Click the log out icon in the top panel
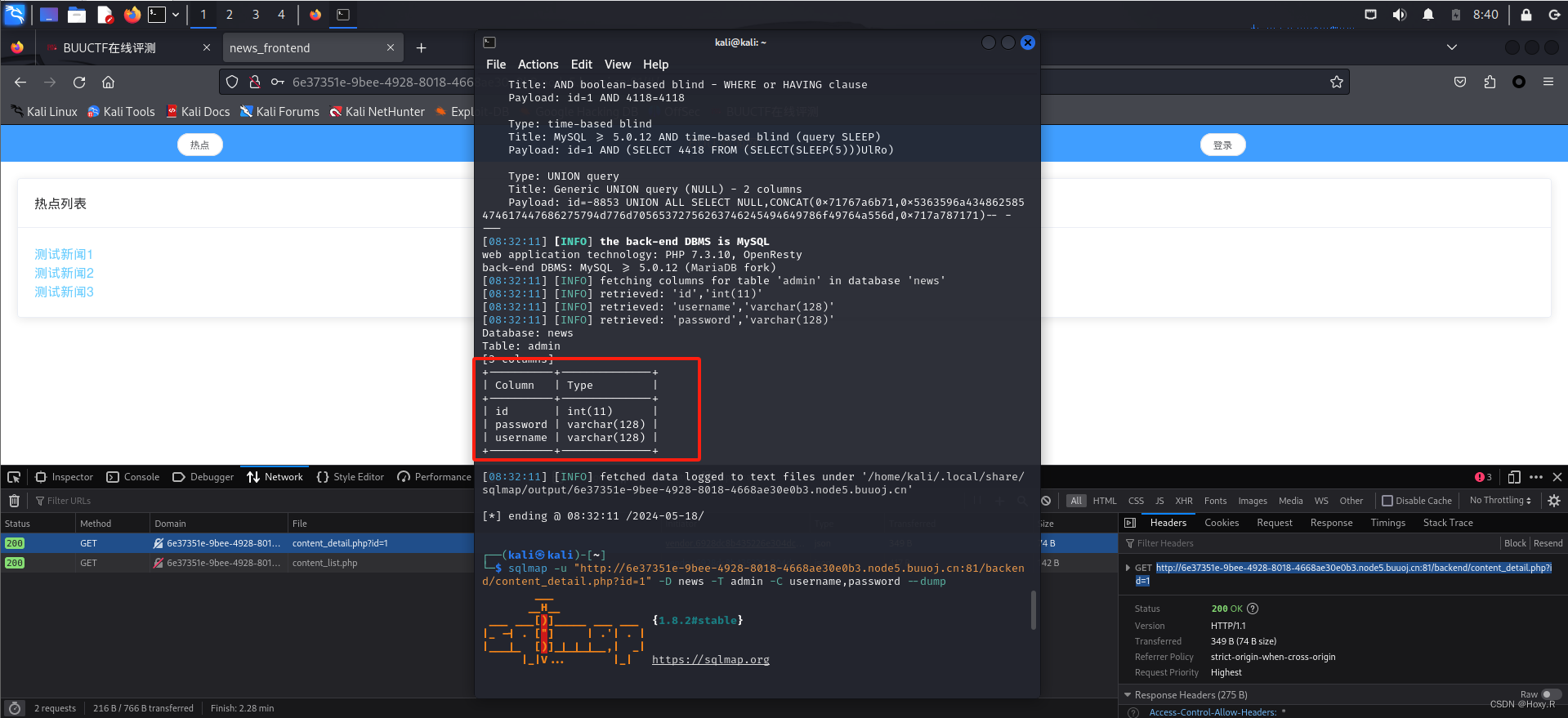The image size is (1568, 718). click(x=1554, y=15)
